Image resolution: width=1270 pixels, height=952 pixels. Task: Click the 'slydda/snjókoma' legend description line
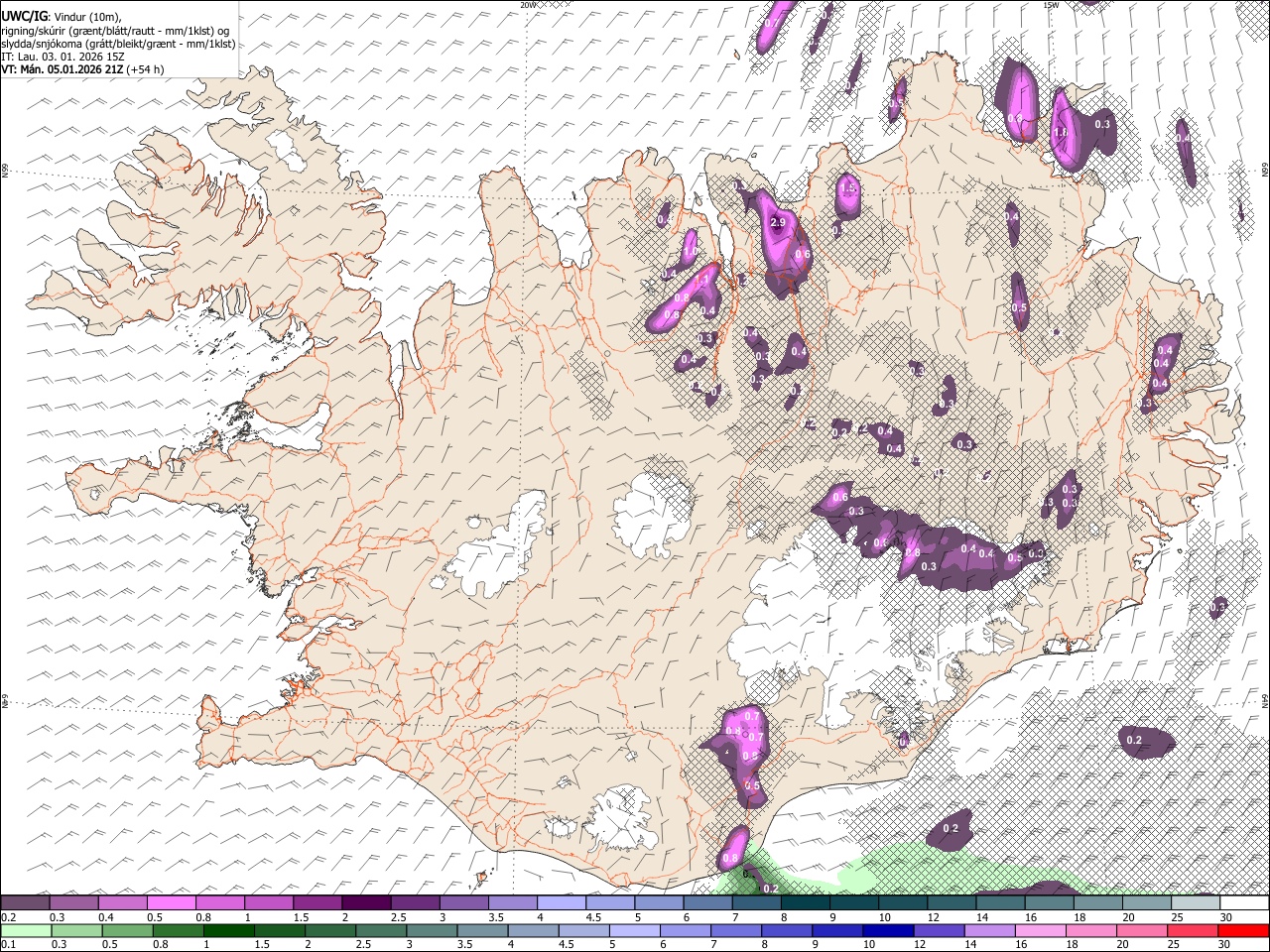[x=118, y=44]
